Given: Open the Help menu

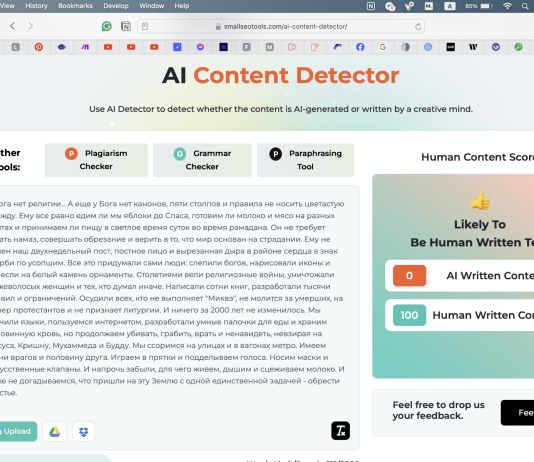Looking at the screenshot, I should pos(182,6).
